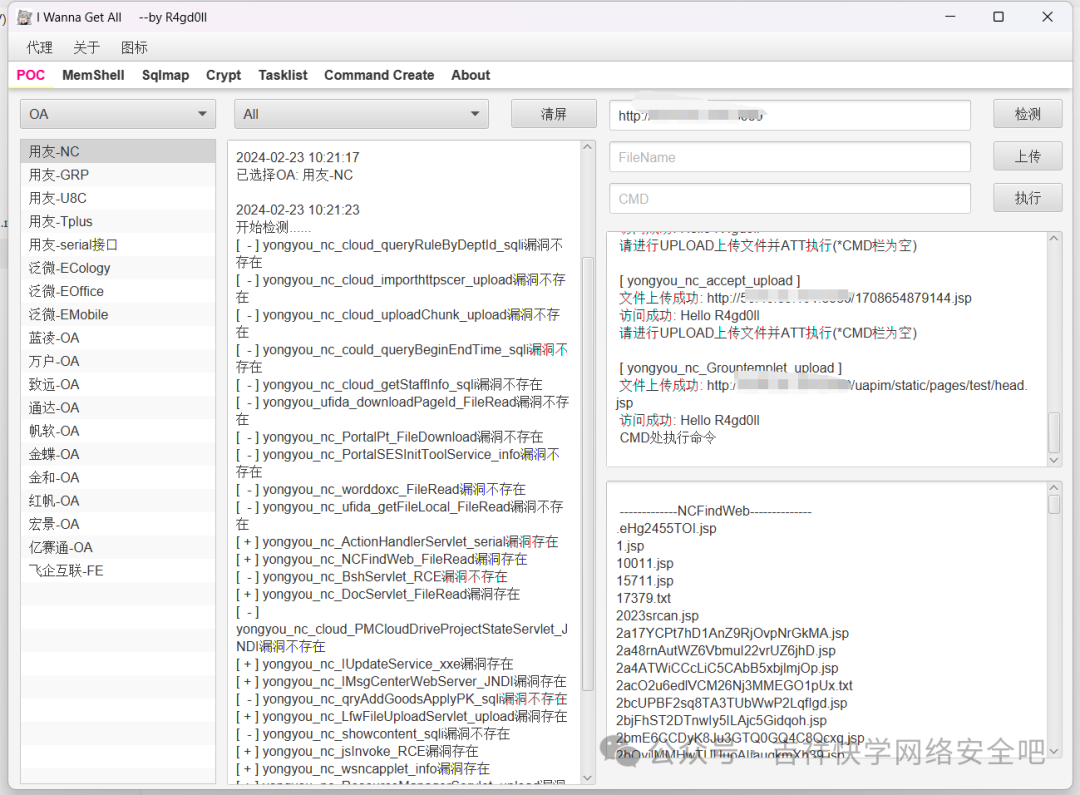Image resolution: width=1080 pixels, height=795 pixels.
Task: Click yongyou_nc_BshServlet_RCE result line
Action: coord(372,577)
